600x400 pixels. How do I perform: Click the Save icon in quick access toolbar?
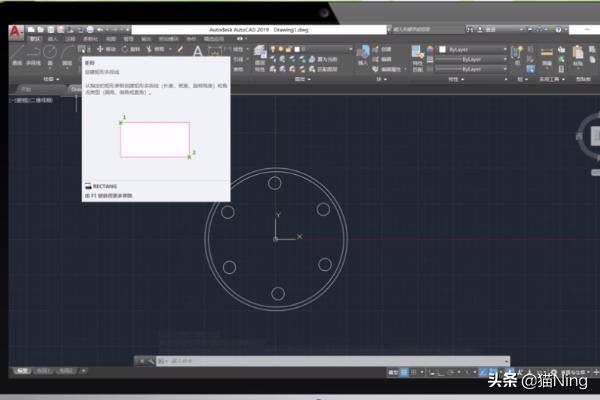pyautogui.click(x=51, y=29)
